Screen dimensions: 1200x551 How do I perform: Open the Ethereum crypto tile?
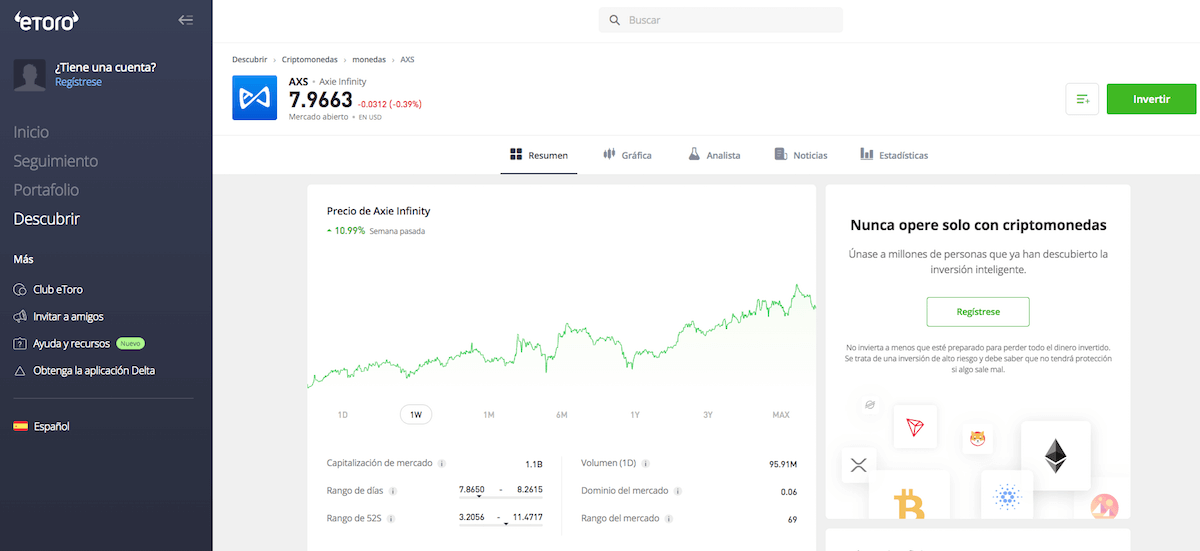tap(1055, 455)
